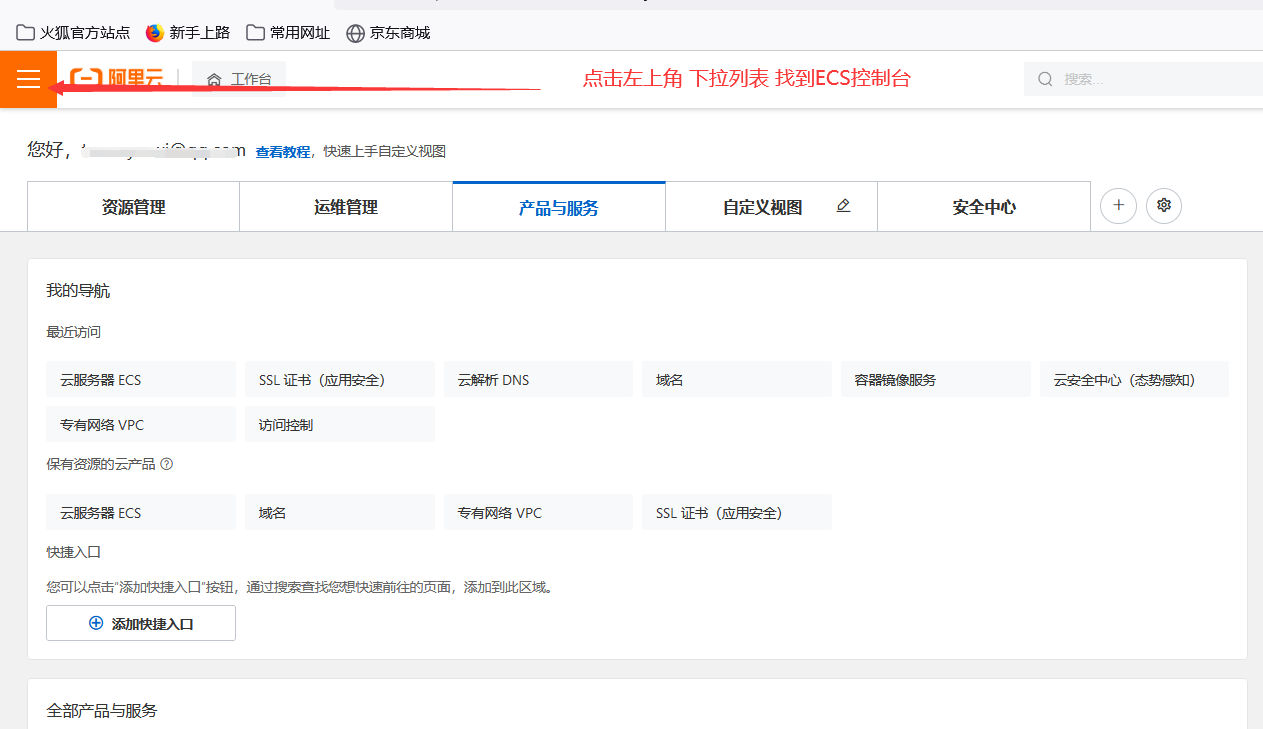Viewport: 1263px width, 729px height.
Task: Open 云服务器 ECS under 最近访问
Action: [x=141, y=380]
